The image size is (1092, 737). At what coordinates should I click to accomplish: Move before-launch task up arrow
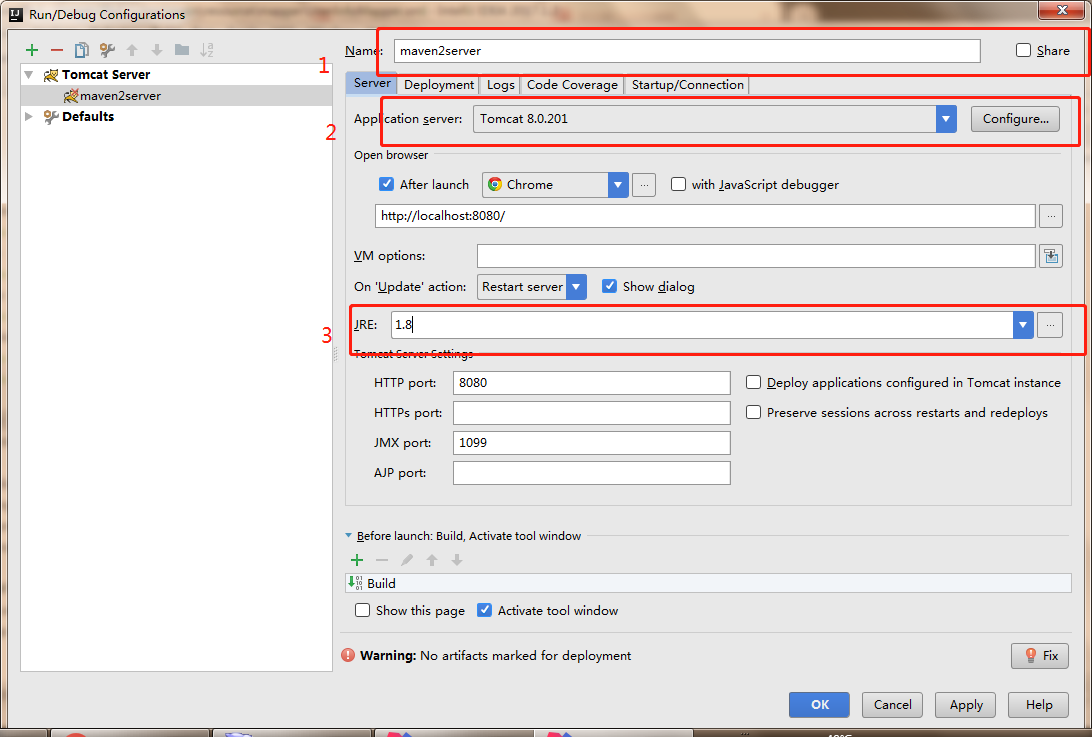pos(432,560)
